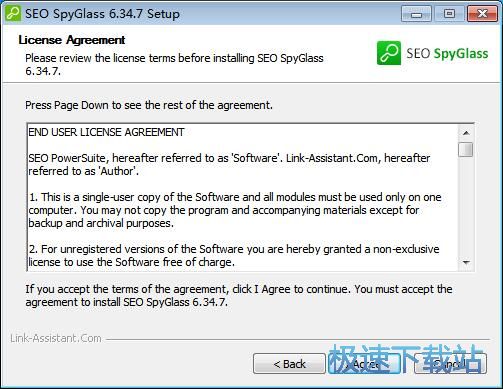The image size is (503, 389).
Task: Click the Link-Assistant.Com branding label
Action: point(56,338)
